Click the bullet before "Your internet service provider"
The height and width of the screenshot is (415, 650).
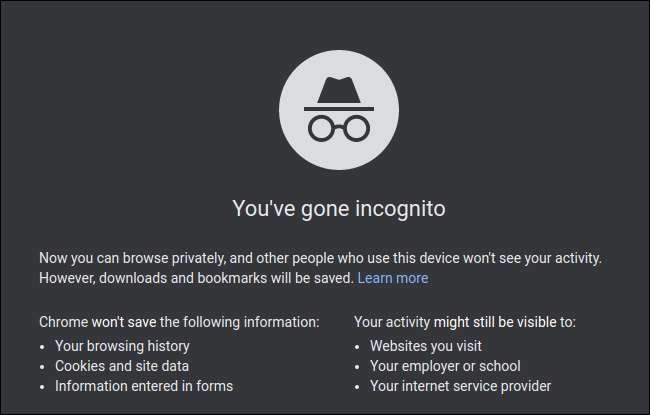coord(359,386)
